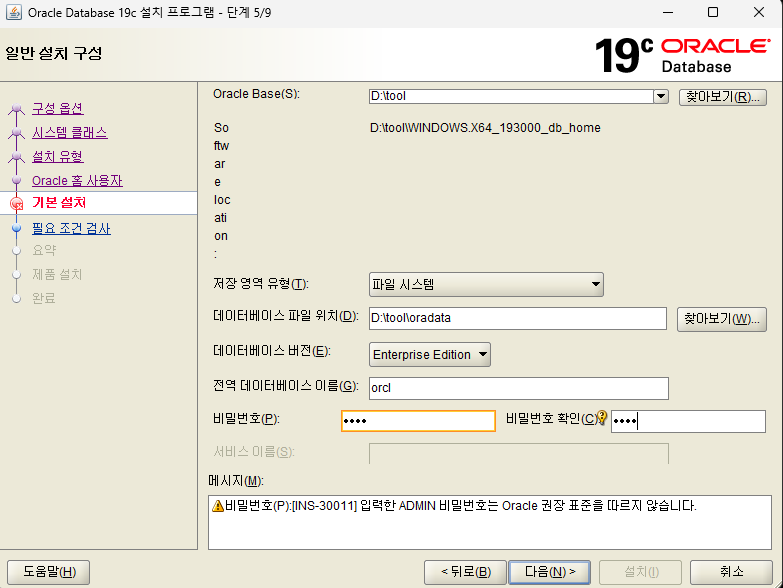Open the 설치 유형 step

pyautogui.click(x=57, y=156)
